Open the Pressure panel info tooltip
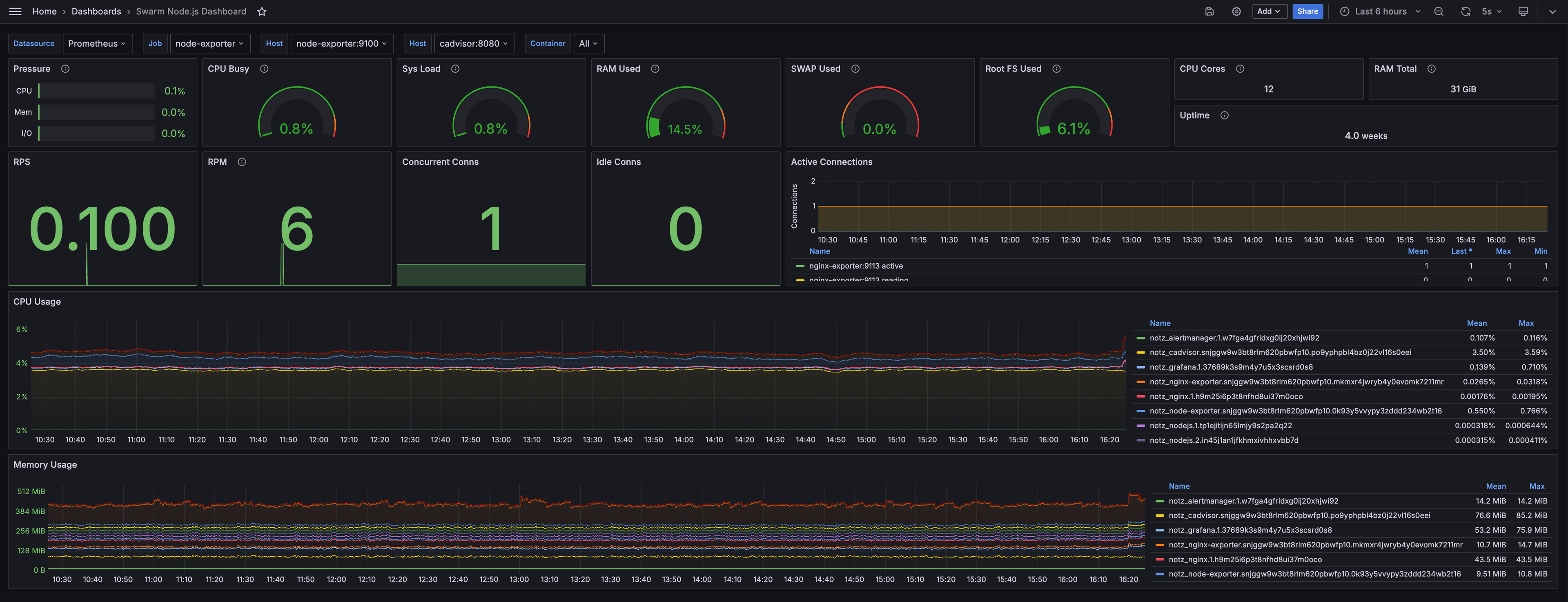 click(65, 69)
